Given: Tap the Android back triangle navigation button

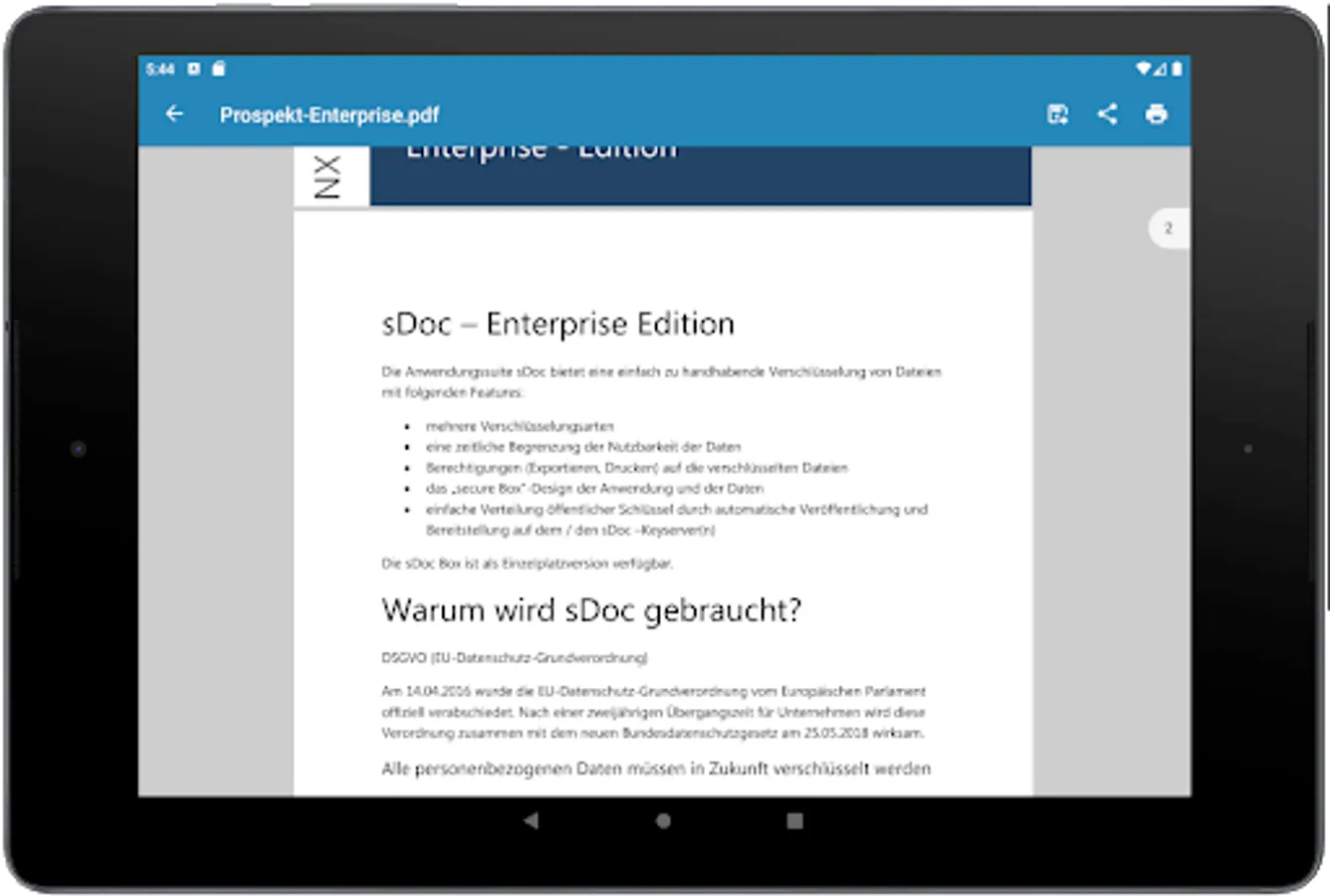Looking at the screenshot, I should click(532, 820).
